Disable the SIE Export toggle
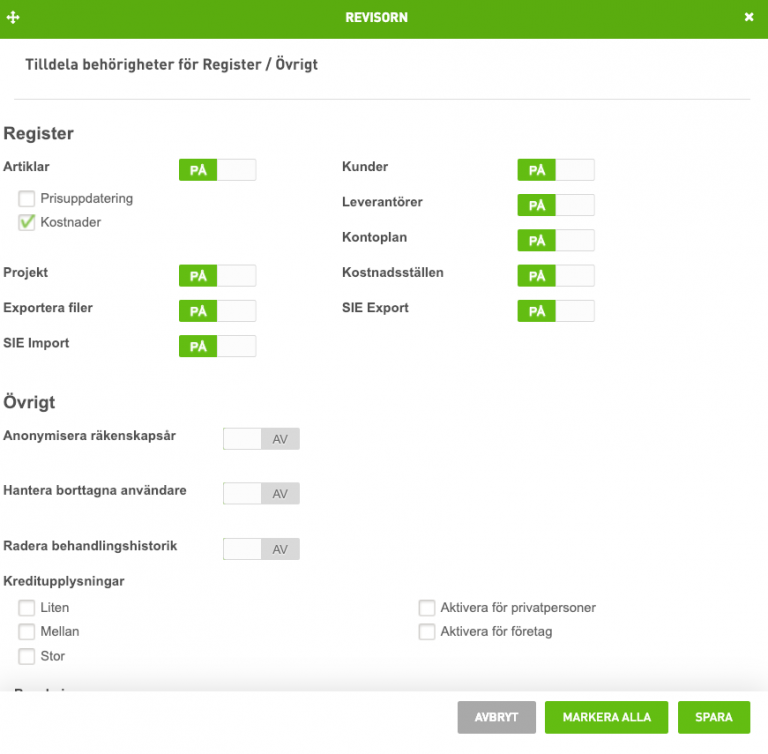This screenshot has height=754, width=768. [x=555, y=310]
